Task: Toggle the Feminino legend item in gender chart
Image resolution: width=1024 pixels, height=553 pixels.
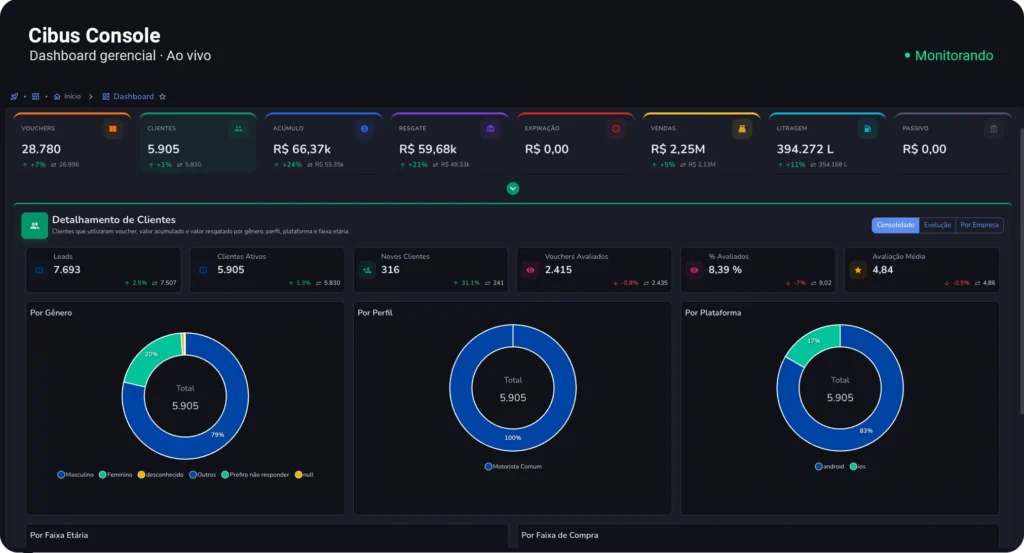Action: point(116,474)
